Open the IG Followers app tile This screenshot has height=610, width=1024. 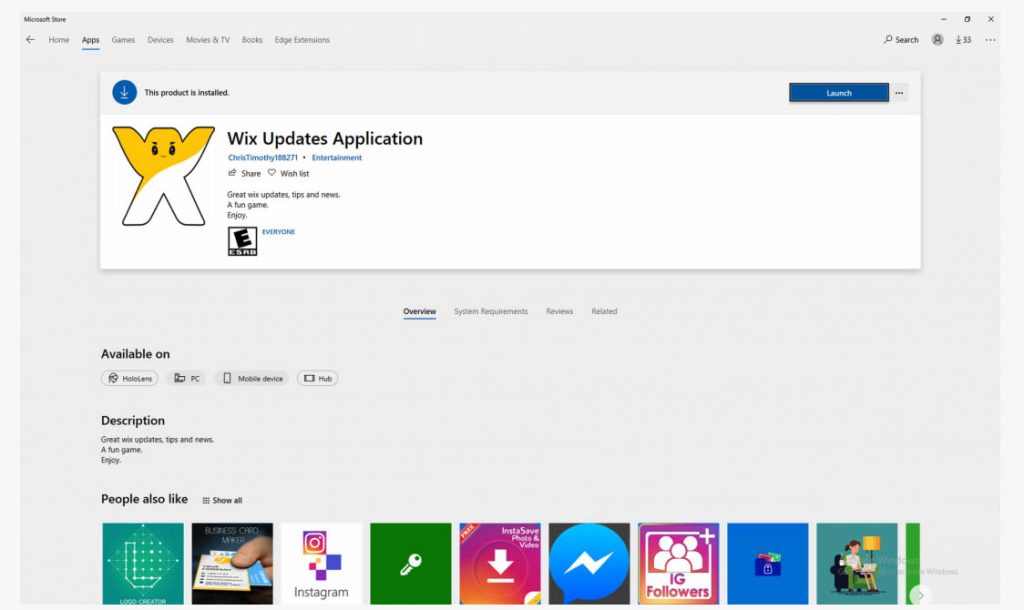click(679, 563)
